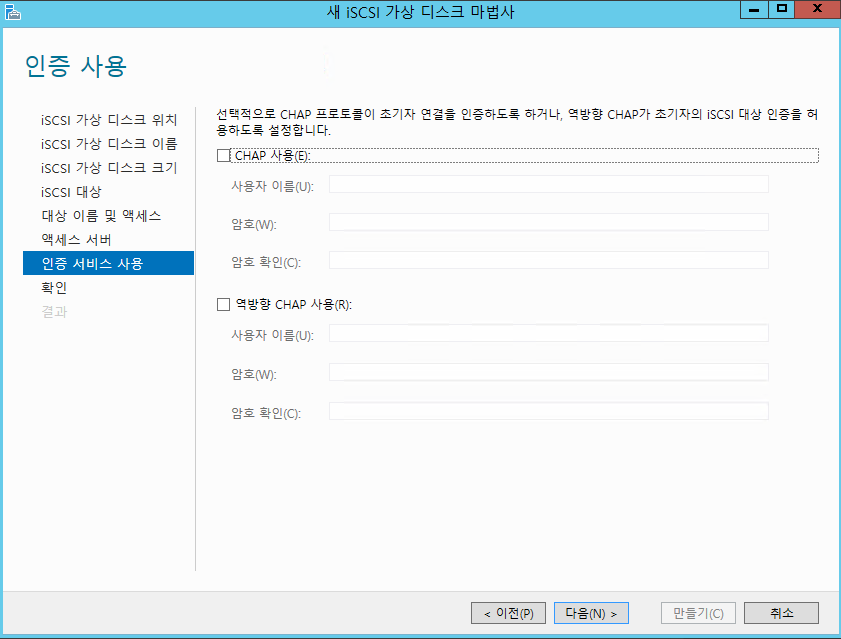Image resolution: width=841 pixels, height=639 pixels.
Task: Select the 대상 이름 및 액세스 step
Action: coord(101,216)
